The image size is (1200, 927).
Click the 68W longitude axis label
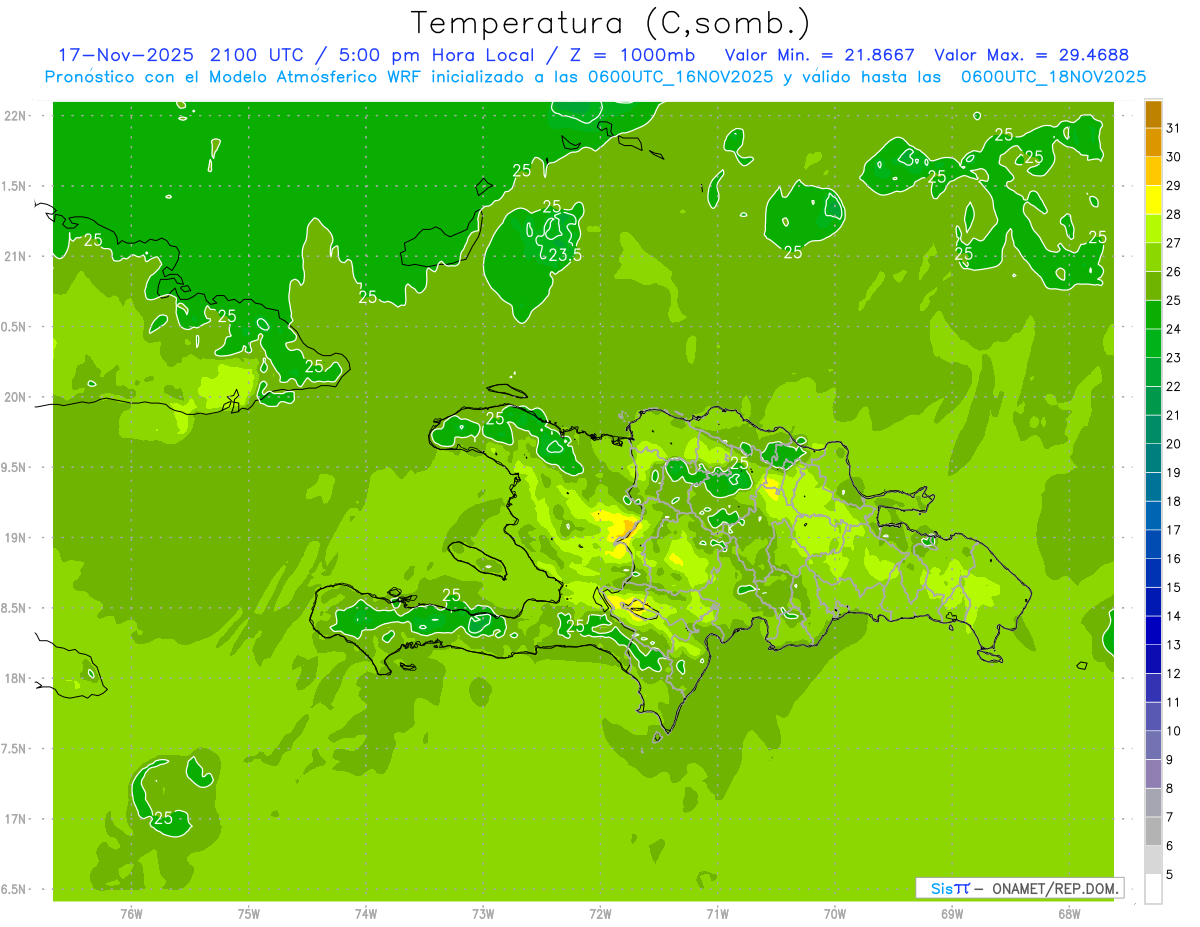[x=1068, y=913]
